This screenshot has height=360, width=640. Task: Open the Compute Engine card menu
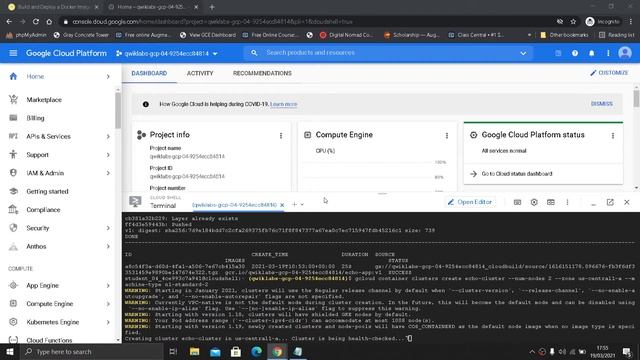[x=447, y=136]
